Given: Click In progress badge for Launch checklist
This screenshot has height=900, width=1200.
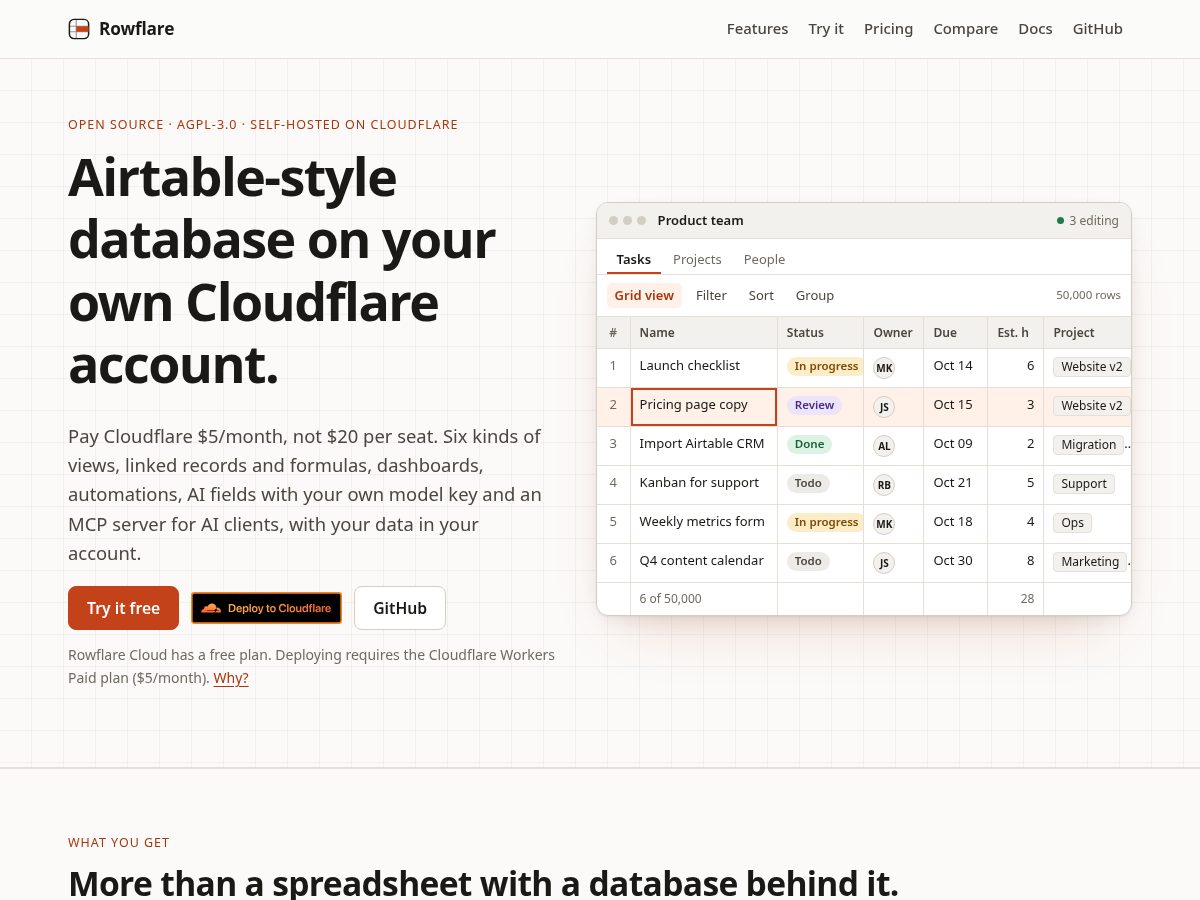Looking at the screenshot, I should click(826, 366).
